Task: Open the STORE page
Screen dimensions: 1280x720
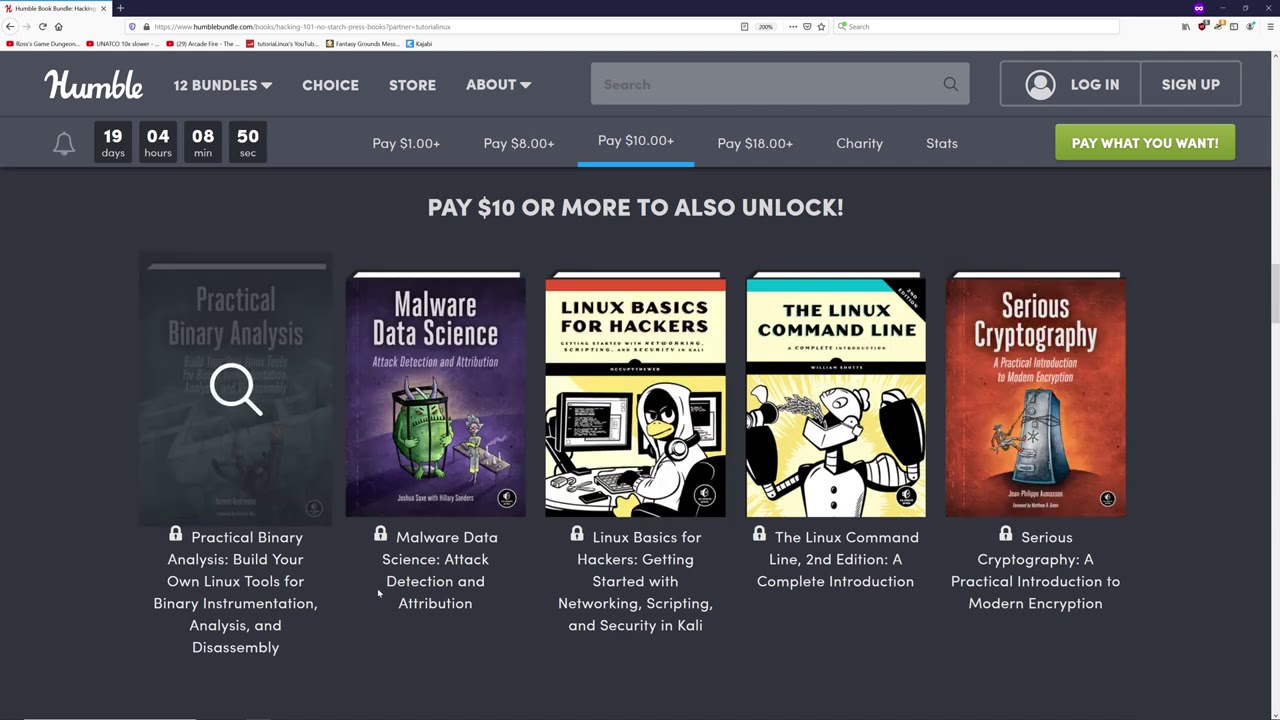Action: [412, 85]
